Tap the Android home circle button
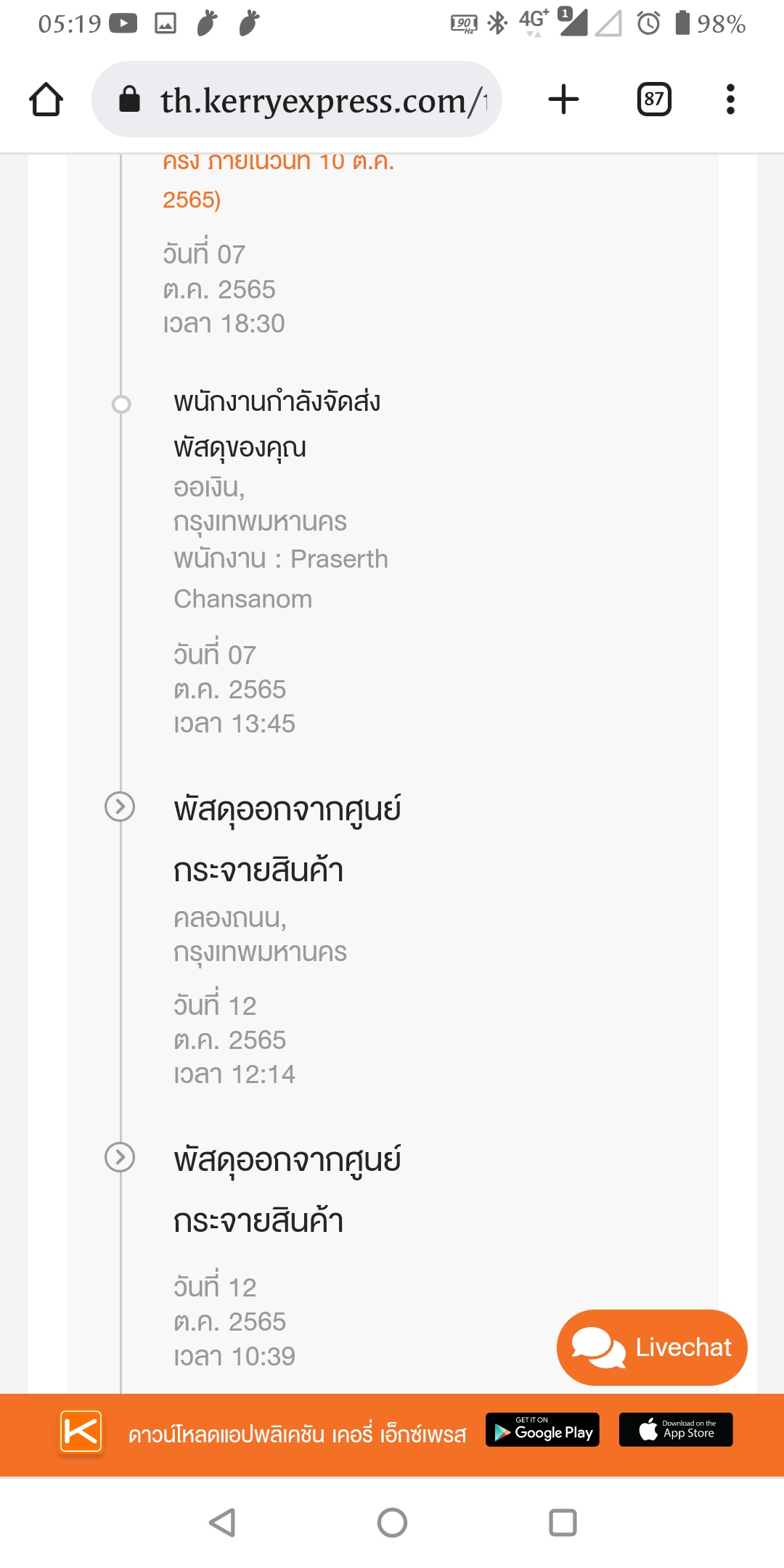Viewport: 784px width, 1568px height. (x=392, y=1522)
